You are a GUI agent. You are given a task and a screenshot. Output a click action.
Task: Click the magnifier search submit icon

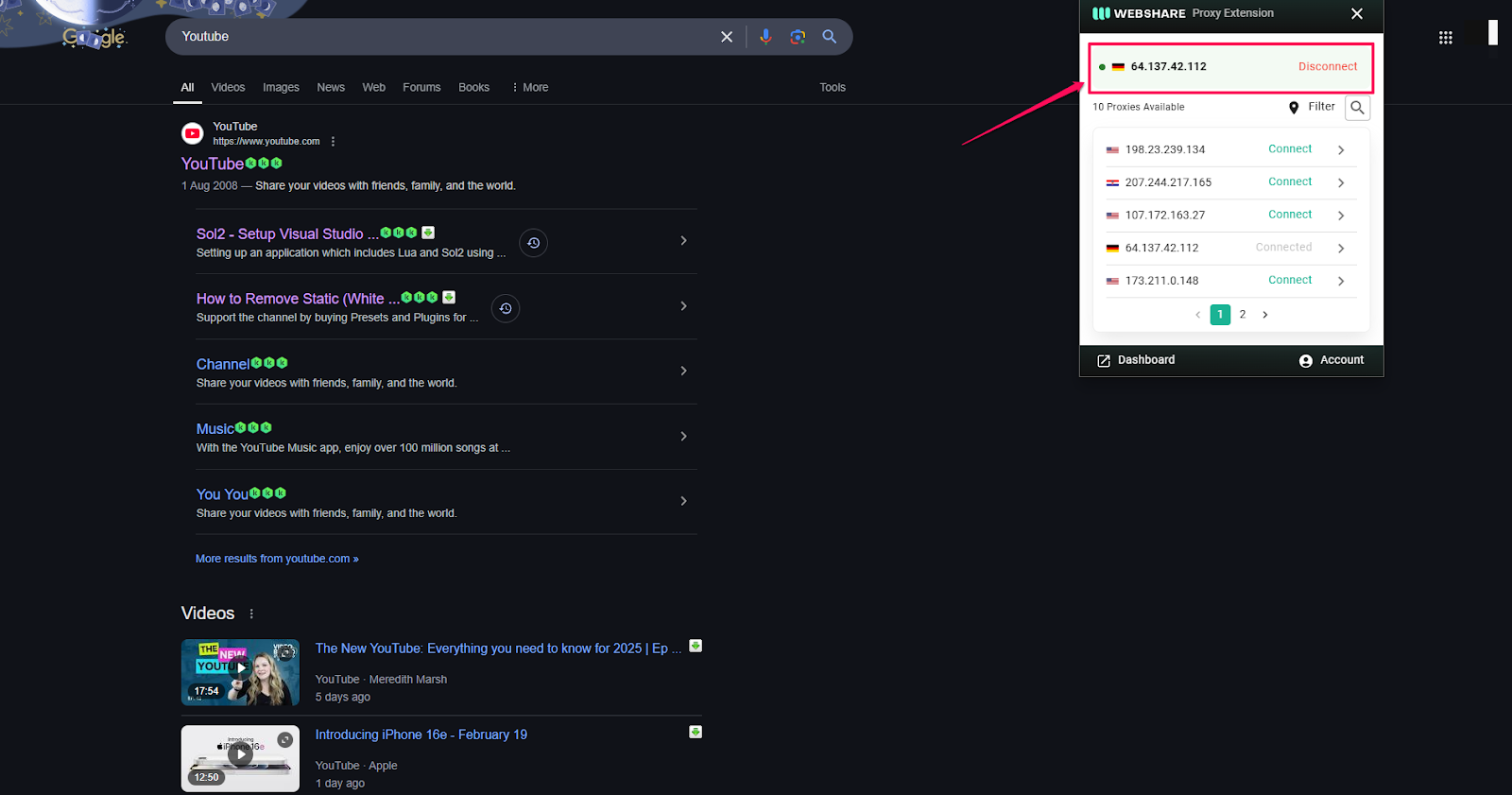point(830,37)
